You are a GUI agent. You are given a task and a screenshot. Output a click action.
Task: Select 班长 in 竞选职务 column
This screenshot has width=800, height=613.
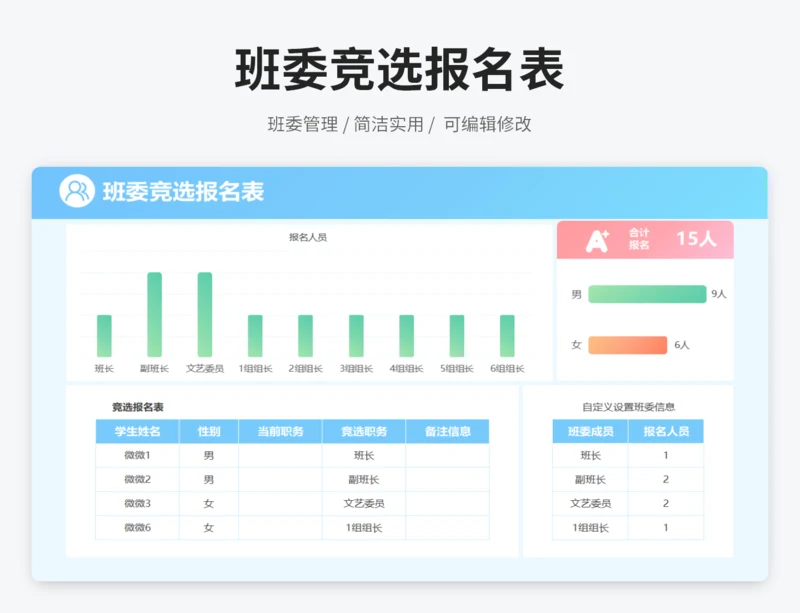click(x=364, y=455)
